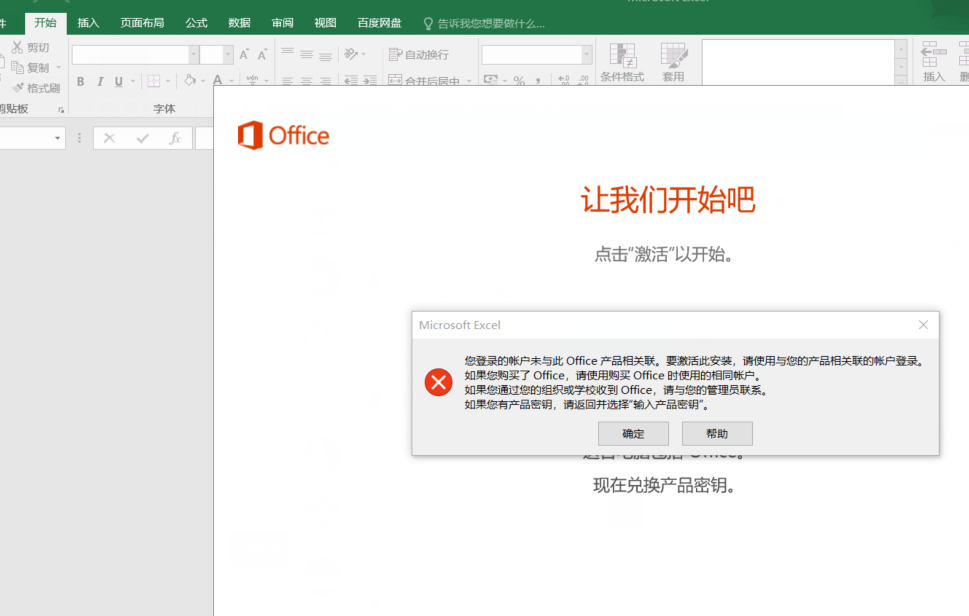Click the Tell Me lightbulb icon

428,23
